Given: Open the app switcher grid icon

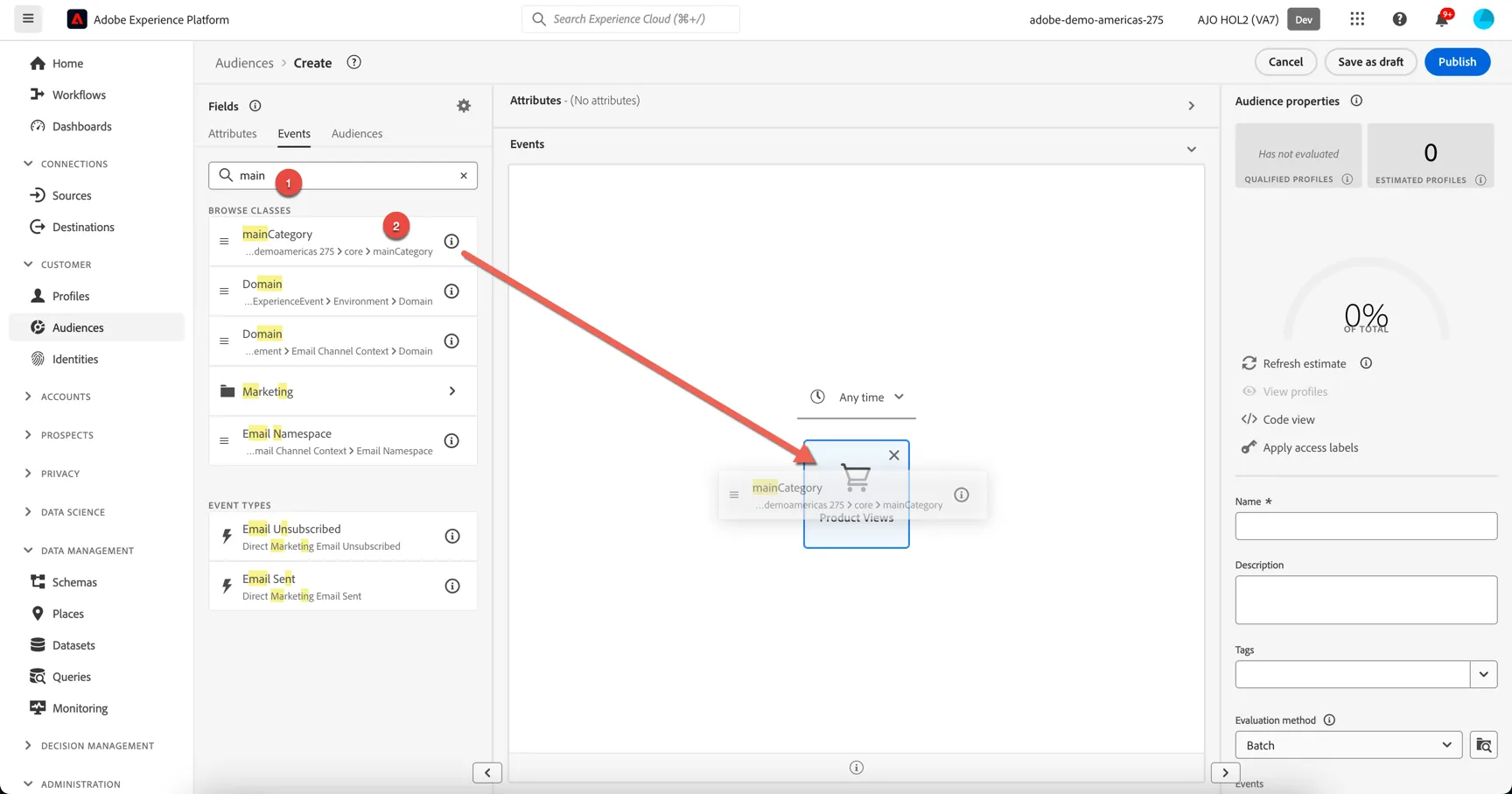Looking at the screenshot, I should (1357, 18).
